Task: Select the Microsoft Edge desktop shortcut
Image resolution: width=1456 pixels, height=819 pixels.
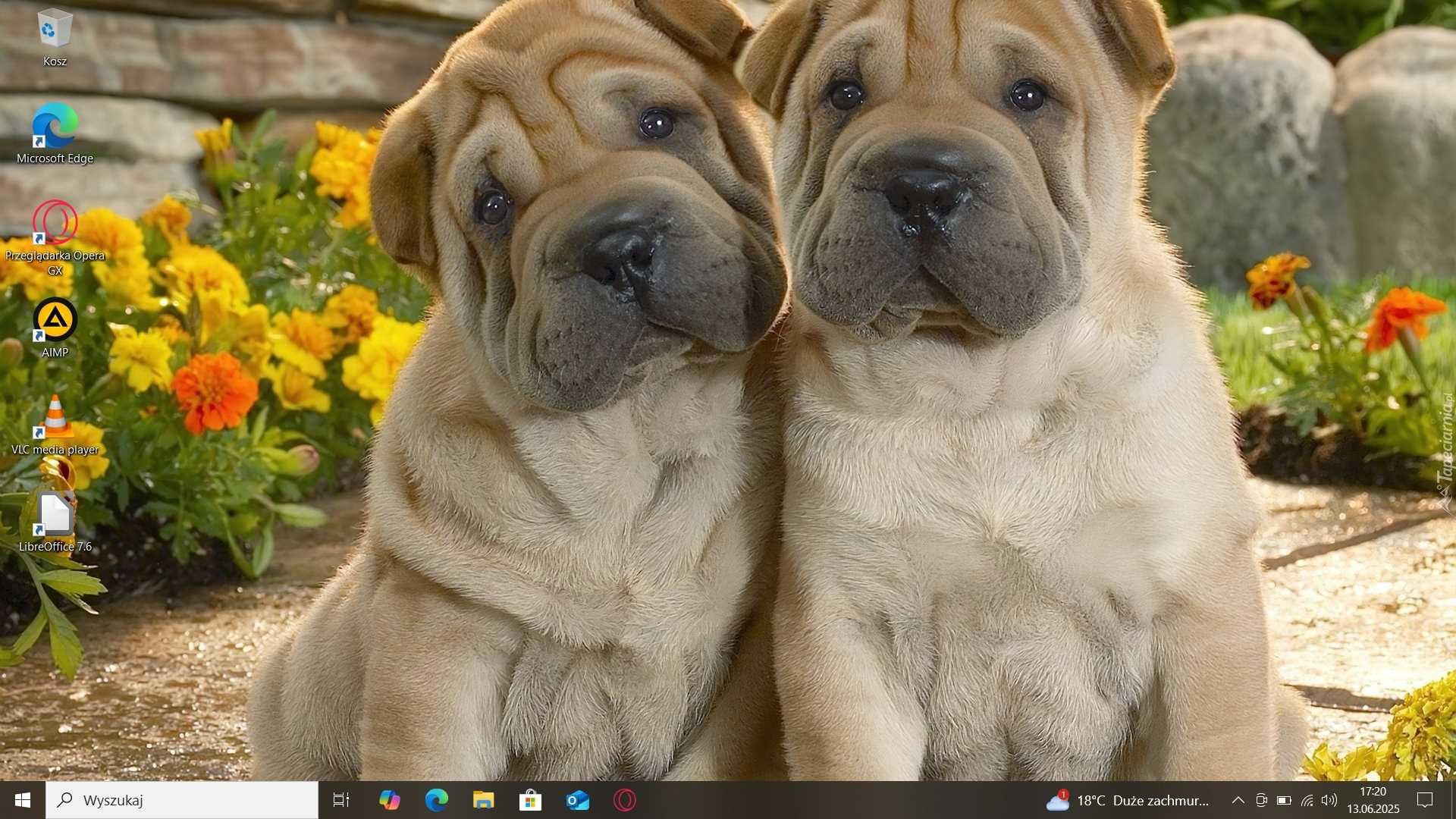Action: [55, 134]
